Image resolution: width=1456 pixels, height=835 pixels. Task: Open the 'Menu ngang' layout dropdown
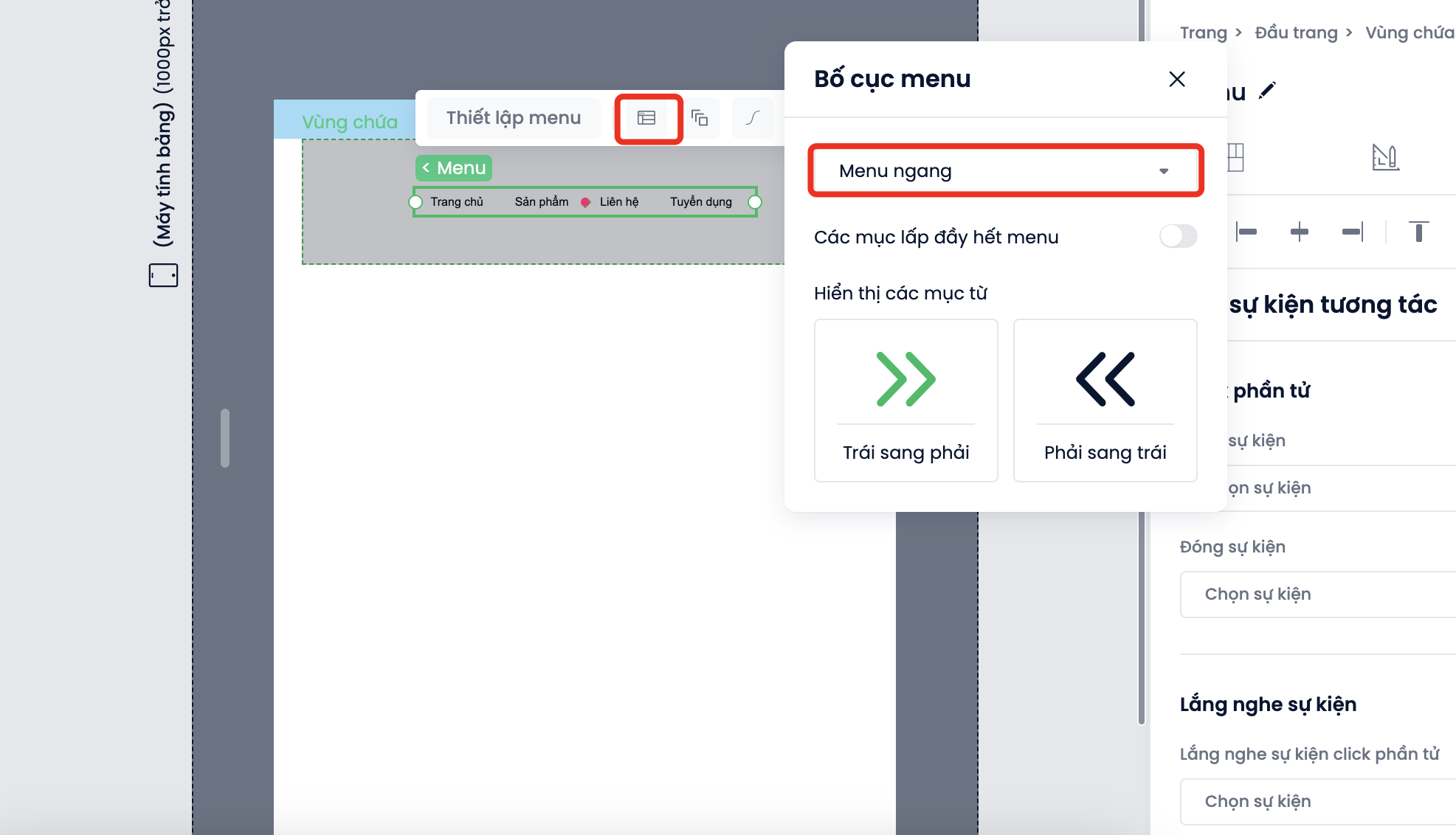tap(1005, 171)
